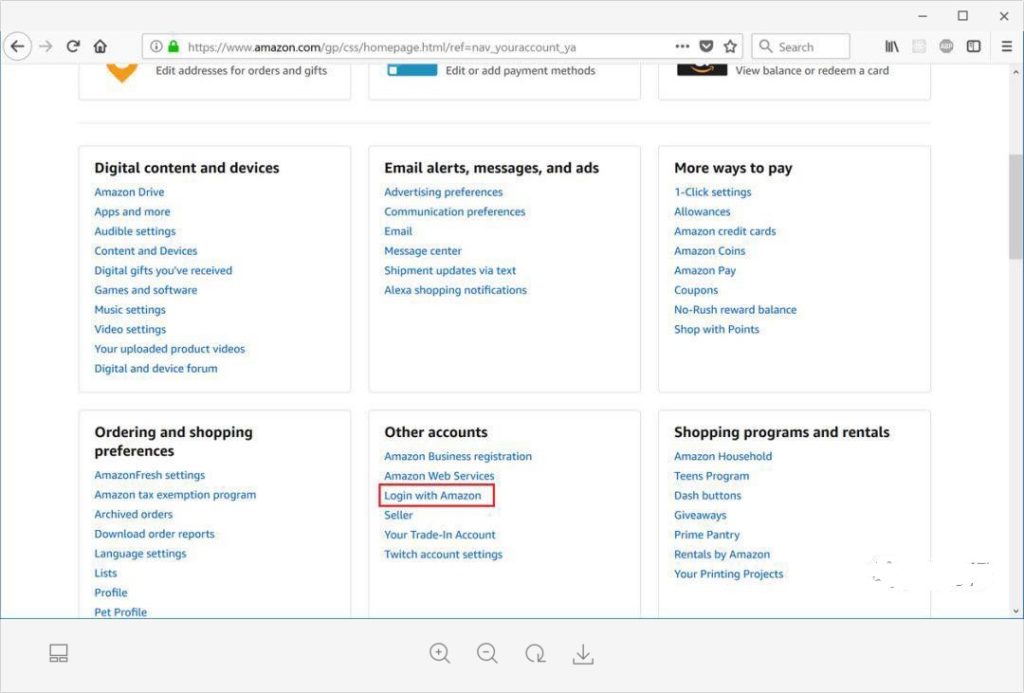Open Audible settings
The width and height of the screenshot is (1024, 693).
pos(135,231)
